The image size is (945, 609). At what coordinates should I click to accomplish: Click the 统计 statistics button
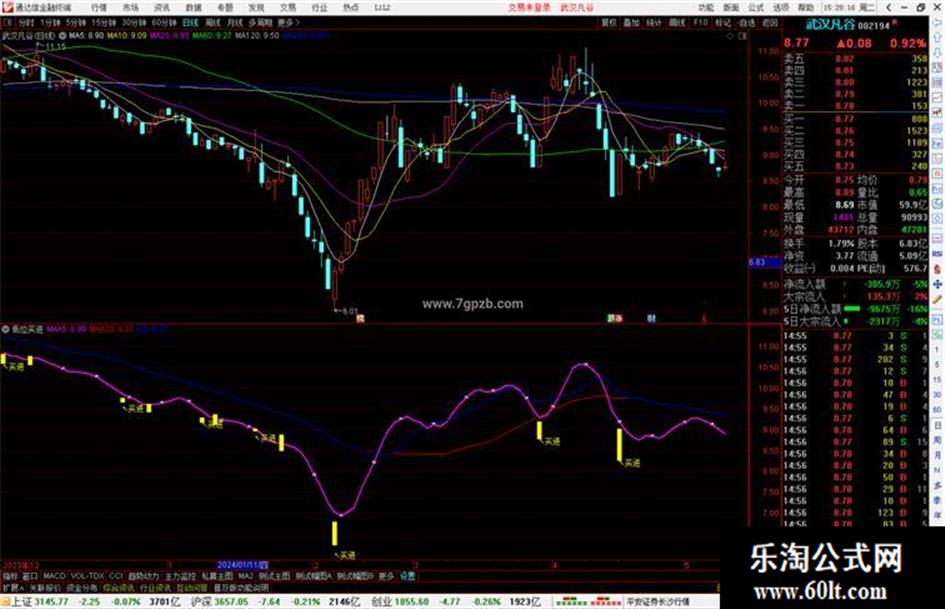[x=654, y=23]
